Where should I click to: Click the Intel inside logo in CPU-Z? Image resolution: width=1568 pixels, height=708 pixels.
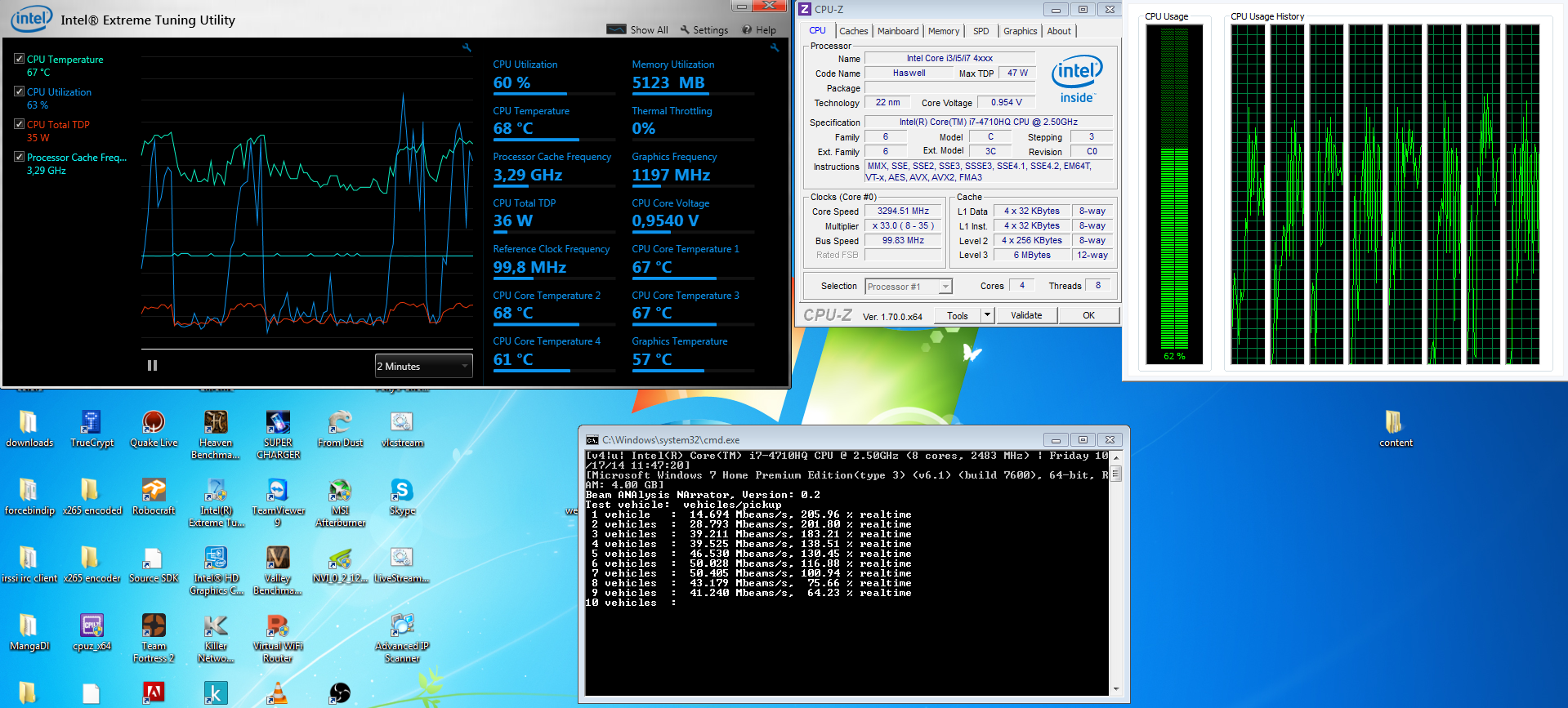click(x=1077, y=78)
